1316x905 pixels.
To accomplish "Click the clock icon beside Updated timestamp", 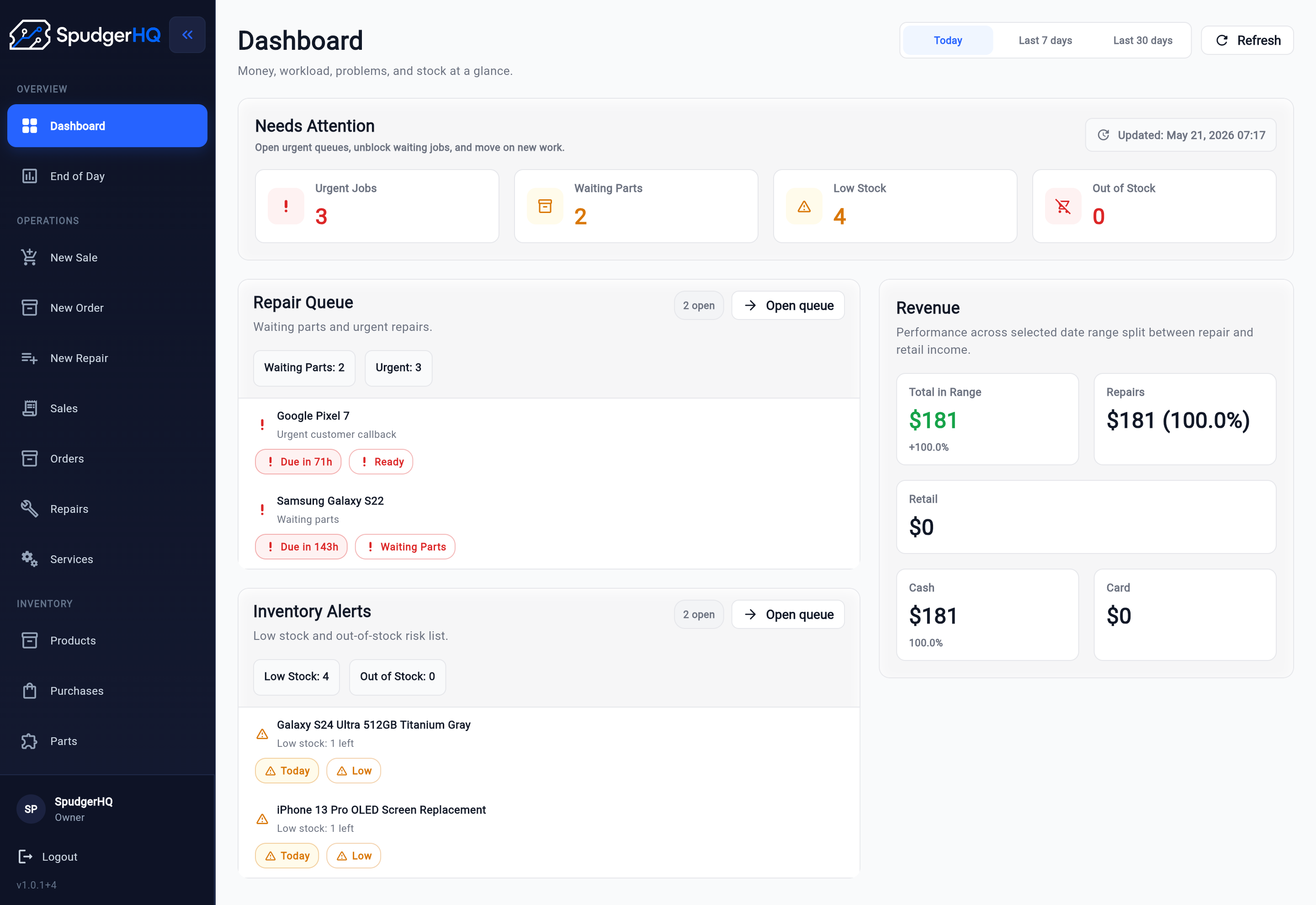I will (x=1104, y=135).
